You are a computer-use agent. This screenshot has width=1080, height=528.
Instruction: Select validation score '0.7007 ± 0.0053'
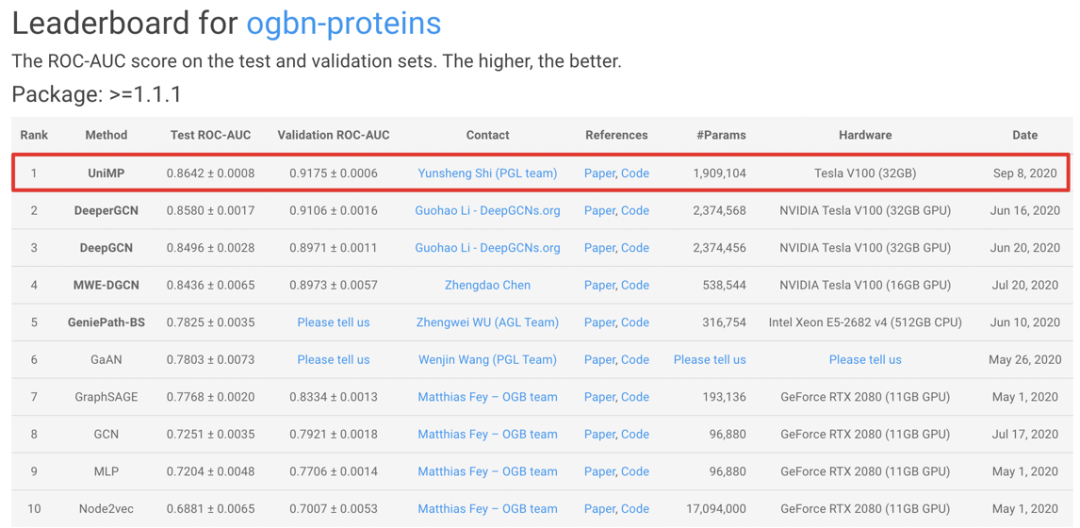click(333, 509)
